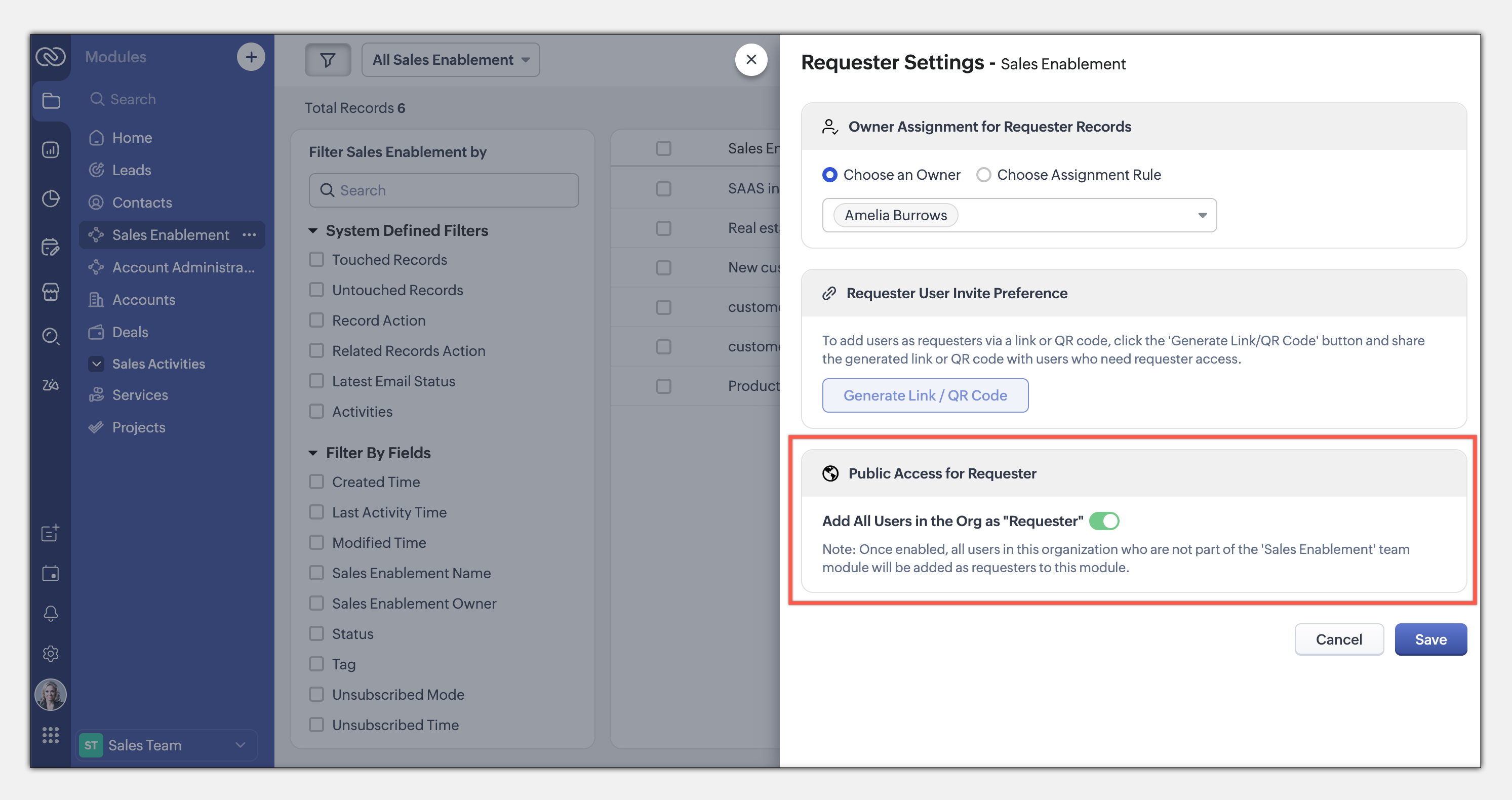This screenshot has width=1512, height=800.
Task: Collapse the System Defined Filters section
Action: click(313, 231)
